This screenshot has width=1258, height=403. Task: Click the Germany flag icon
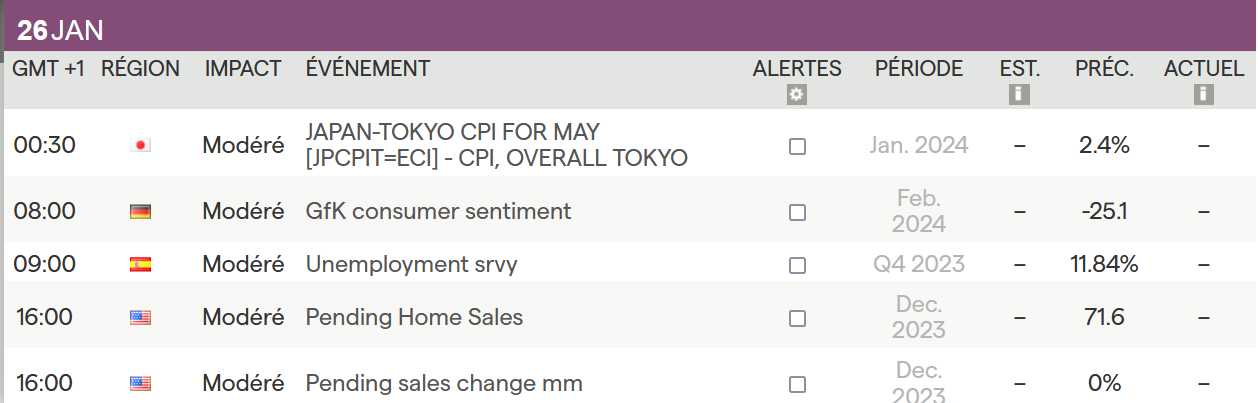pyautogui.click(x=140, y=212)
